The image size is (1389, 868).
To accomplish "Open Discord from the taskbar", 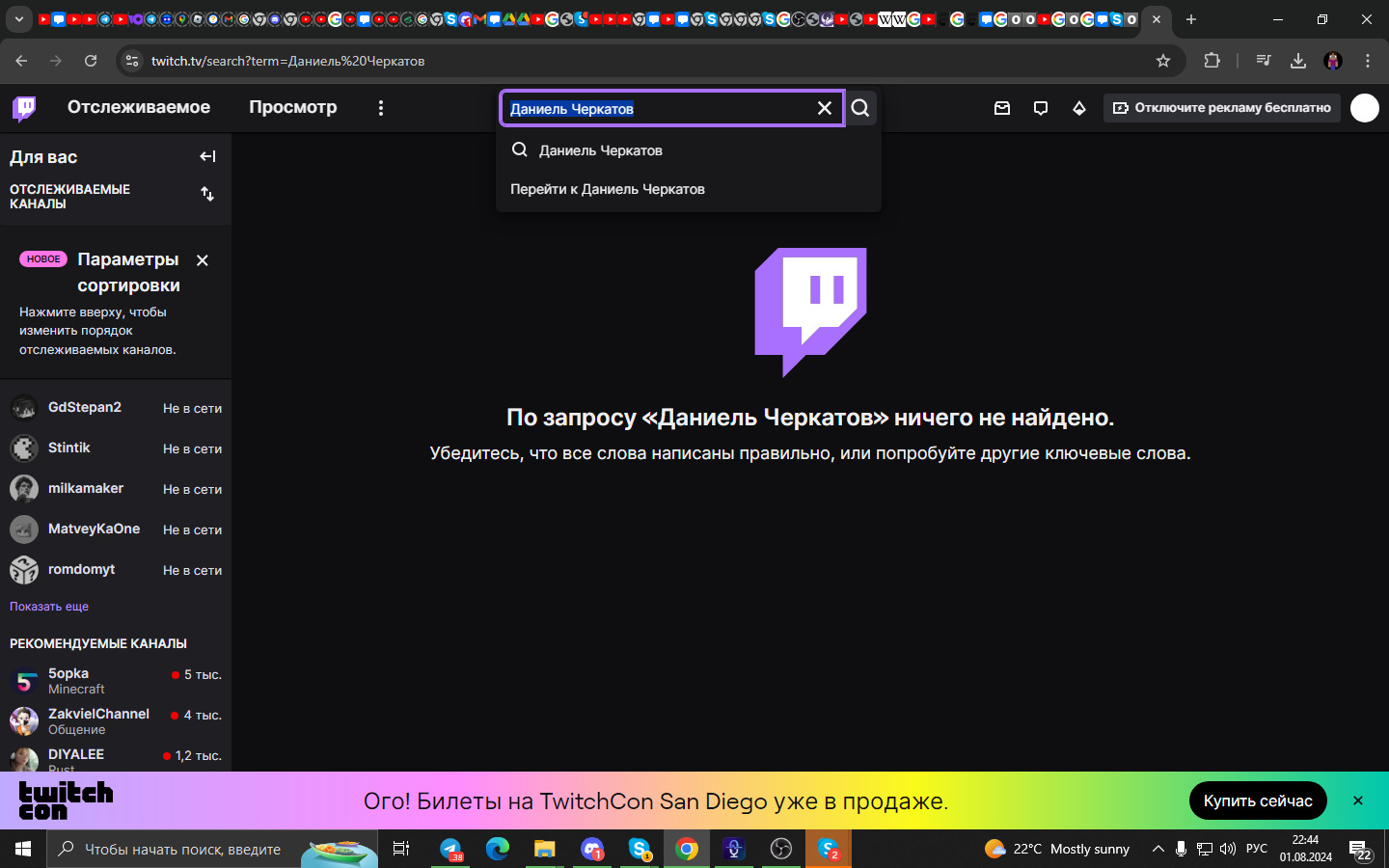I will coord(592,849).
